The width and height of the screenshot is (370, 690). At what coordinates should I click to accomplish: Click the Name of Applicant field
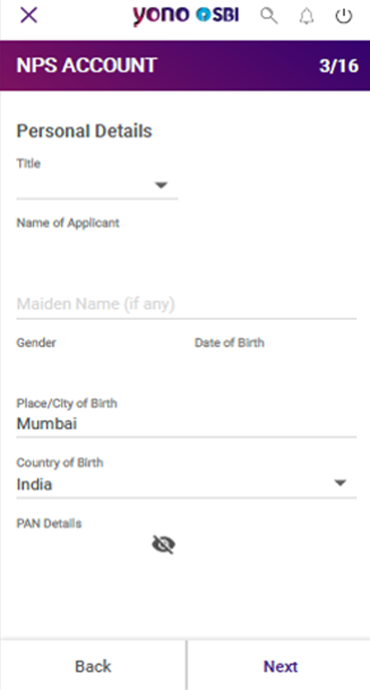point(186,246)
